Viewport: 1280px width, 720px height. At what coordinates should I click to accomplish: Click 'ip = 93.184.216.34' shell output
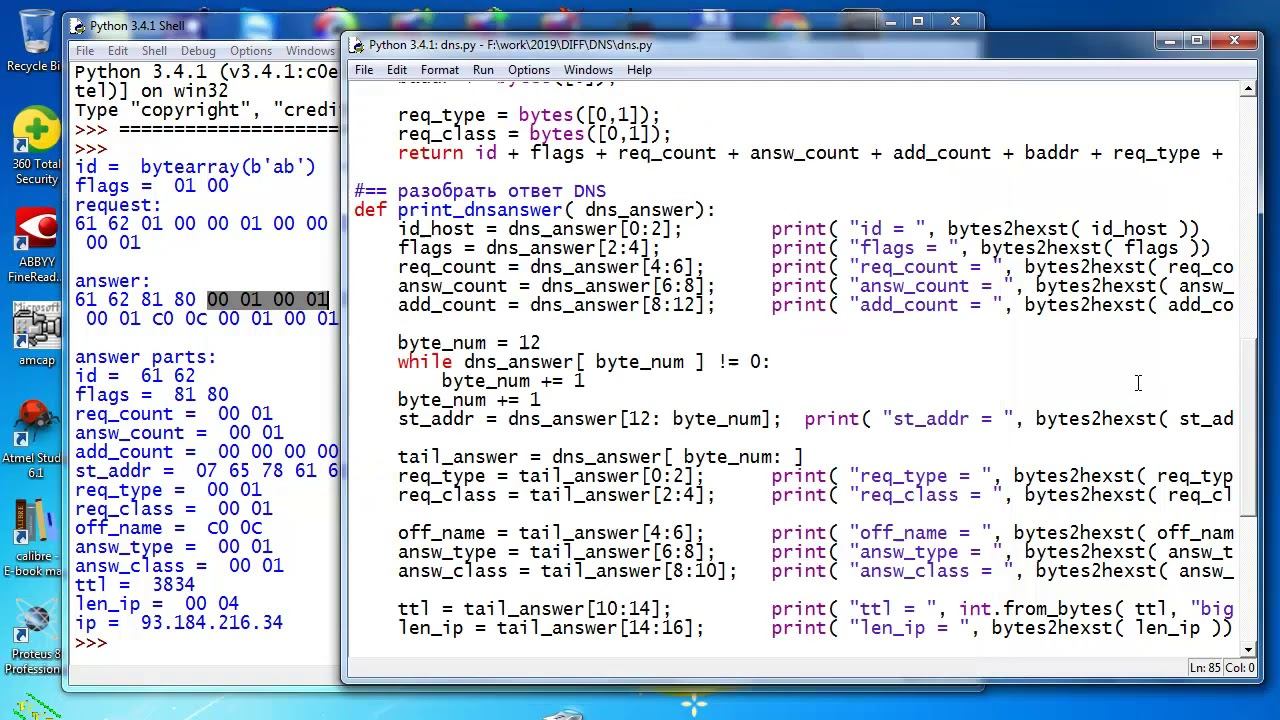point(179,623)
